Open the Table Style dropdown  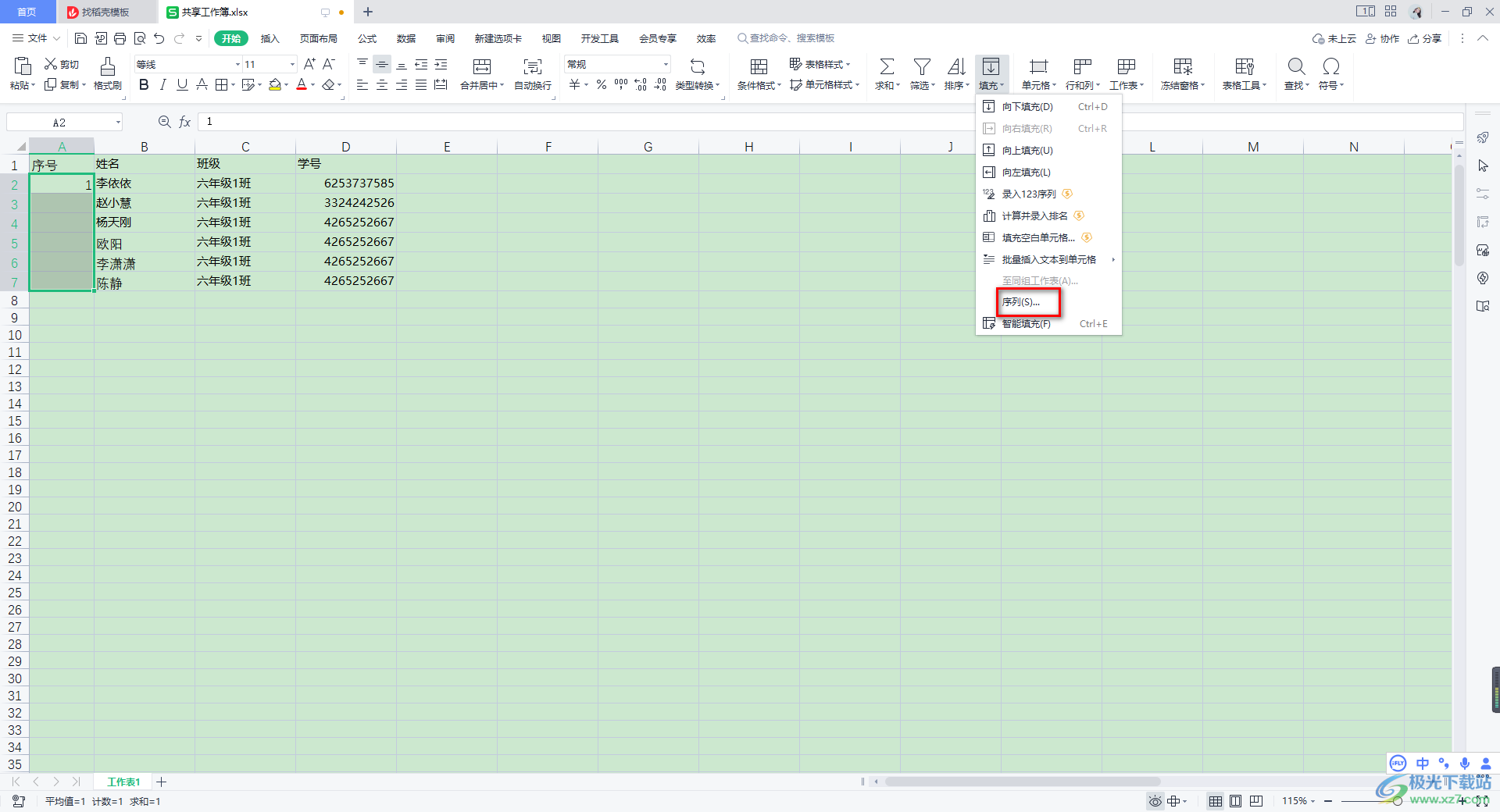820,64
